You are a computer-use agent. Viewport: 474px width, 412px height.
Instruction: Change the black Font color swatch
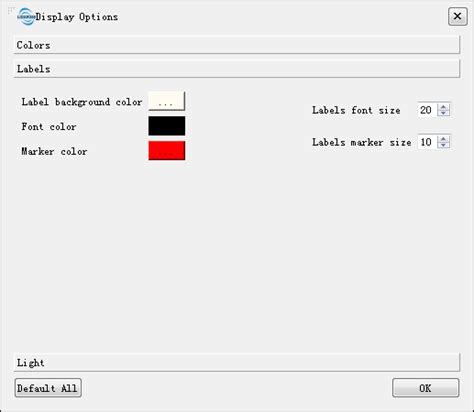click(167, 126)
